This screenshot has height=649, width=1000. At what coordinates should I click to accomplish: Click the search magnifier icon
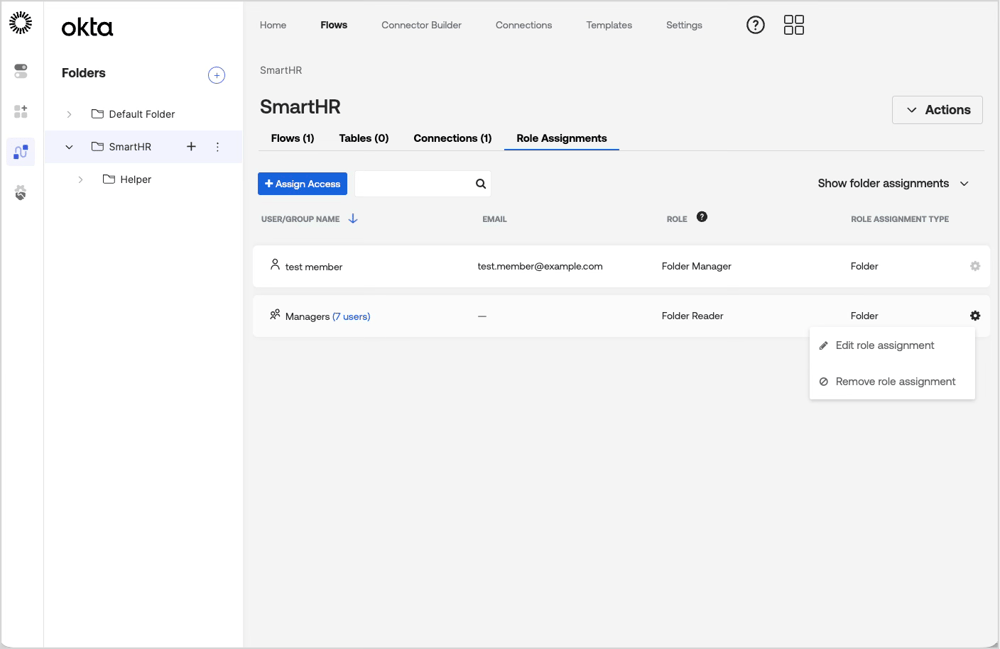[480, 184]
